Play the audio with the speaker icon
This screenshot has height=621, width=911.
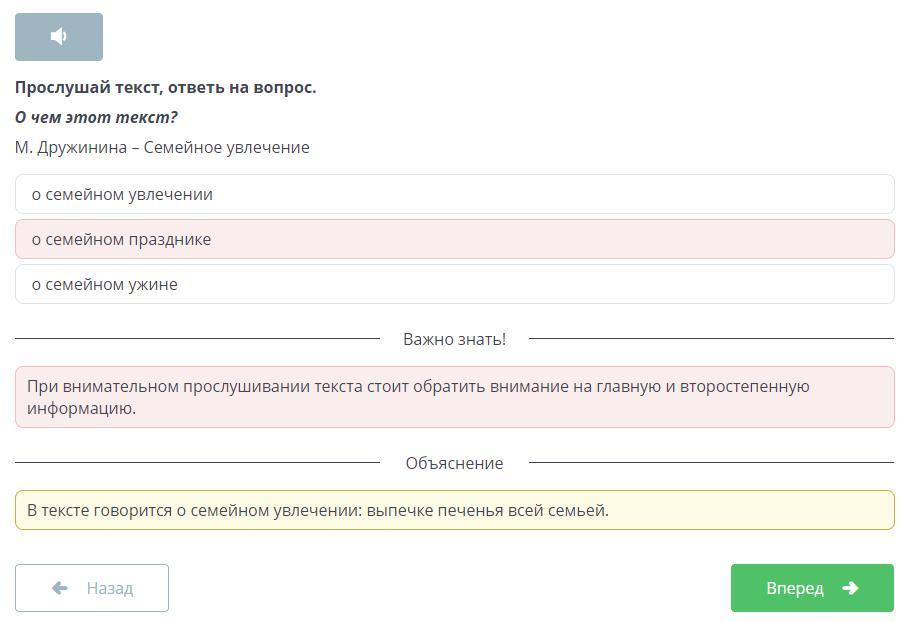(59, 37)
